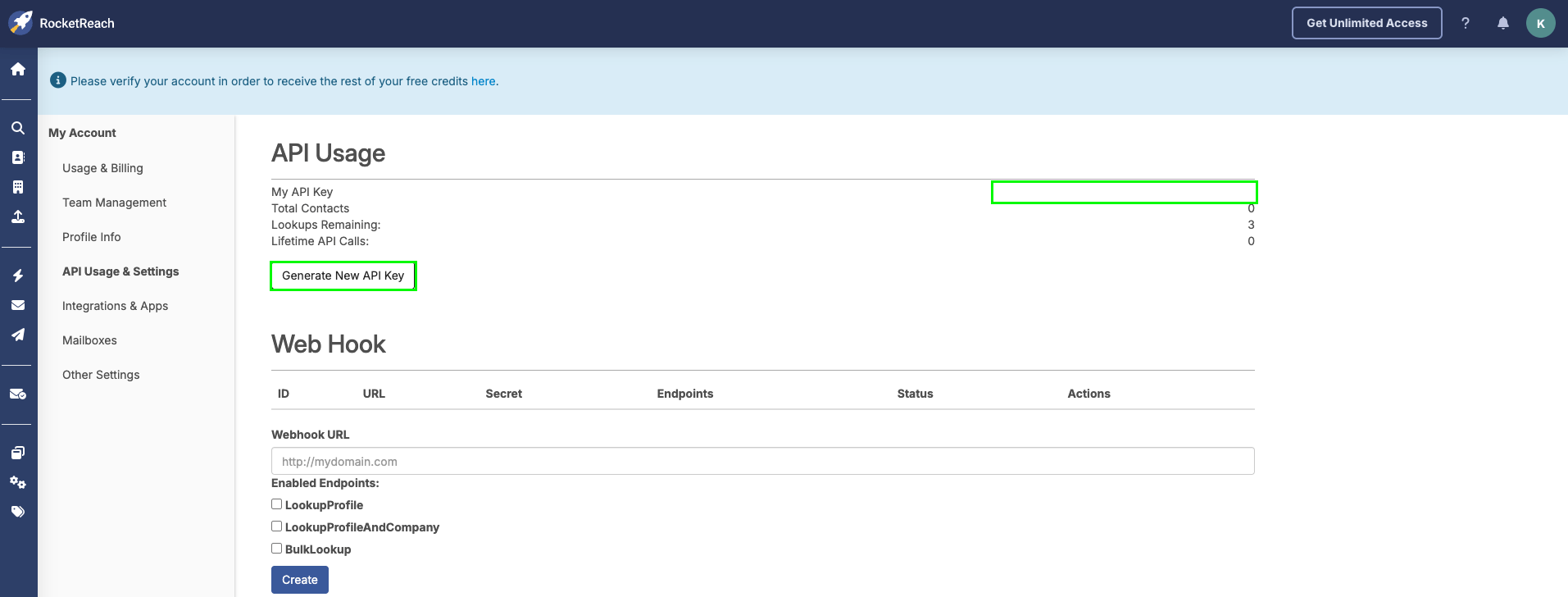Open the Search magnifier icon in sidebar
The width and height of the screenshot is (1568, 597).
(18, 128)
